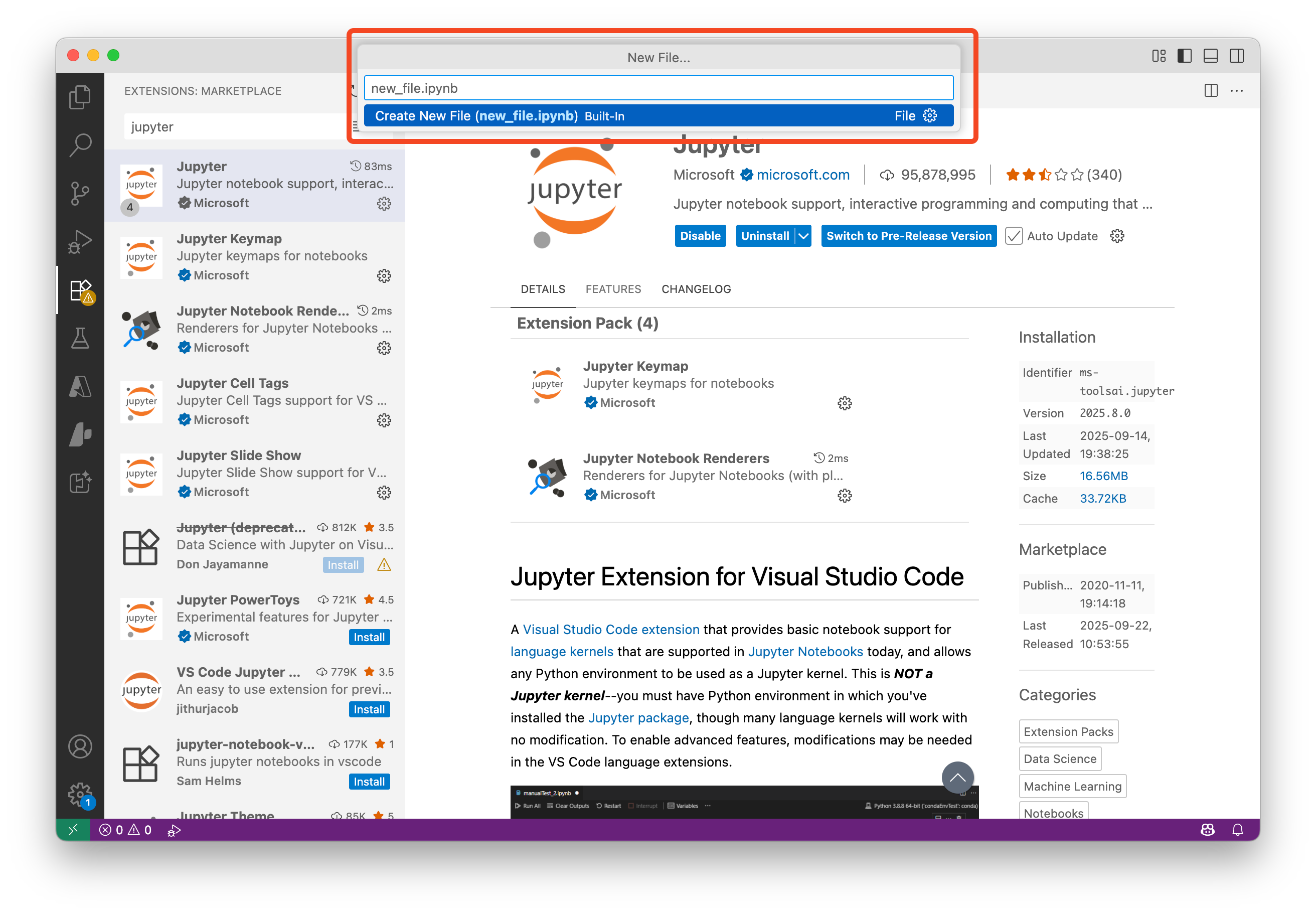Click the Disable button
The width and height of the screenshot is (1316, 915).
pos(700,236)
